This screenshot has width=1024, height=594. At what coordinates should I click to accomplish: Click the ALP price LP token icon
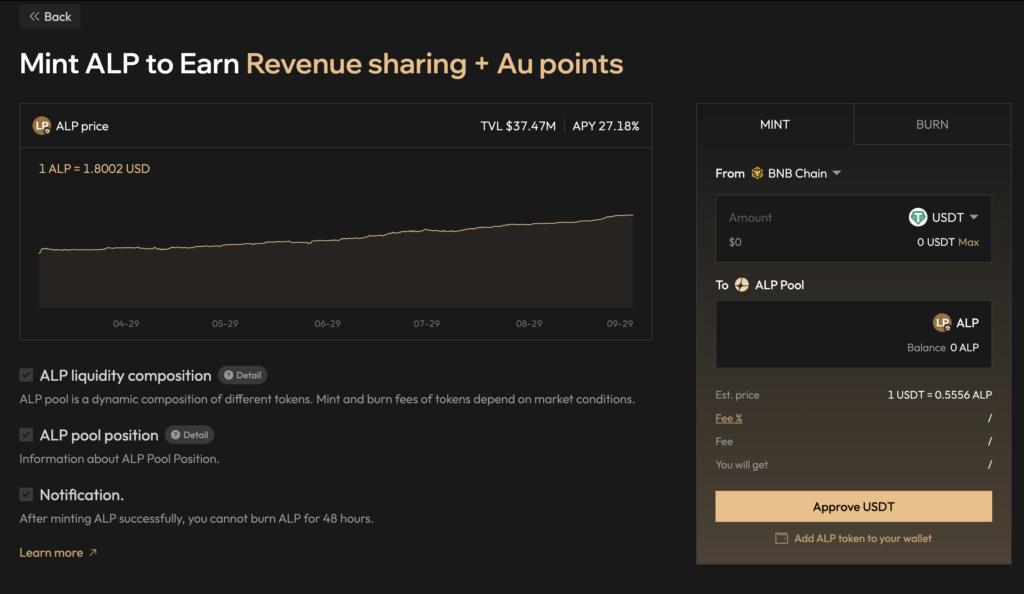(42, 126)
